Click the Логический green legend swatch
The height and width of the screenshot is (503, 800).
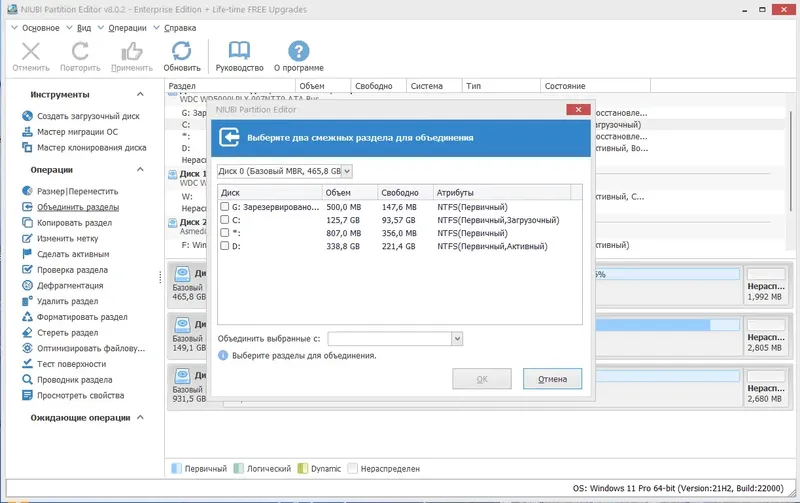pos(238,468)
